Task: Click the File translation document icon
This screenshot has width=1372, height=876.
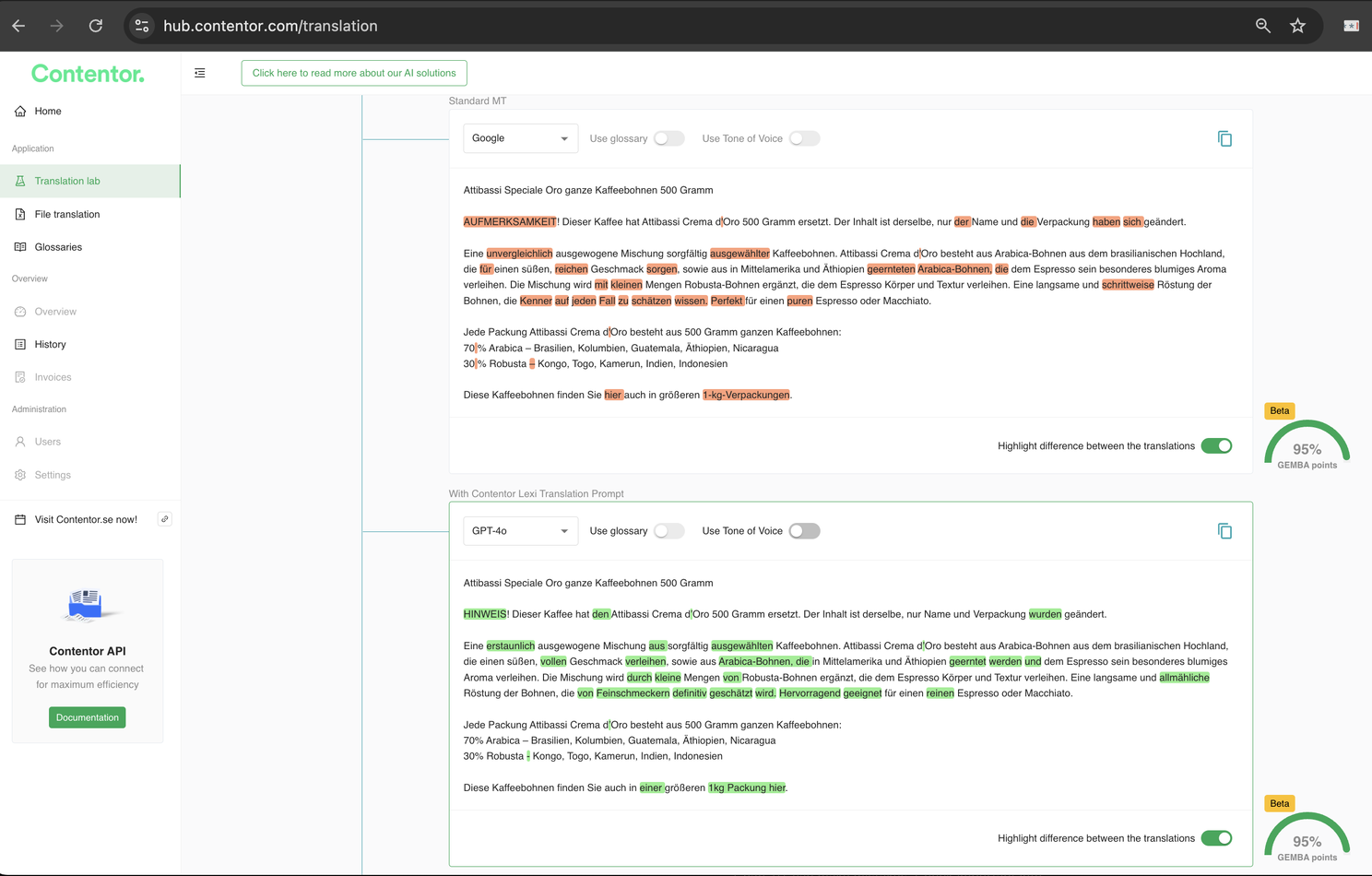Action: pyautogui.click(x=20, y=215)
